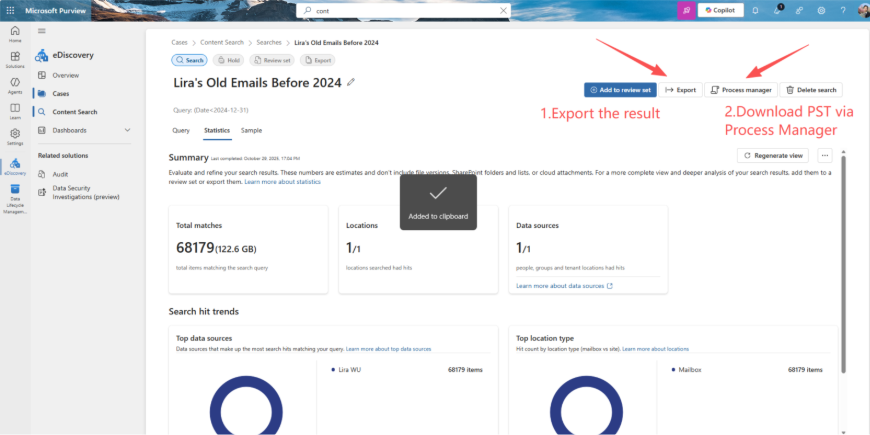Open Content Search in eDiscovery navigation
870x435 pixels.
74,112
